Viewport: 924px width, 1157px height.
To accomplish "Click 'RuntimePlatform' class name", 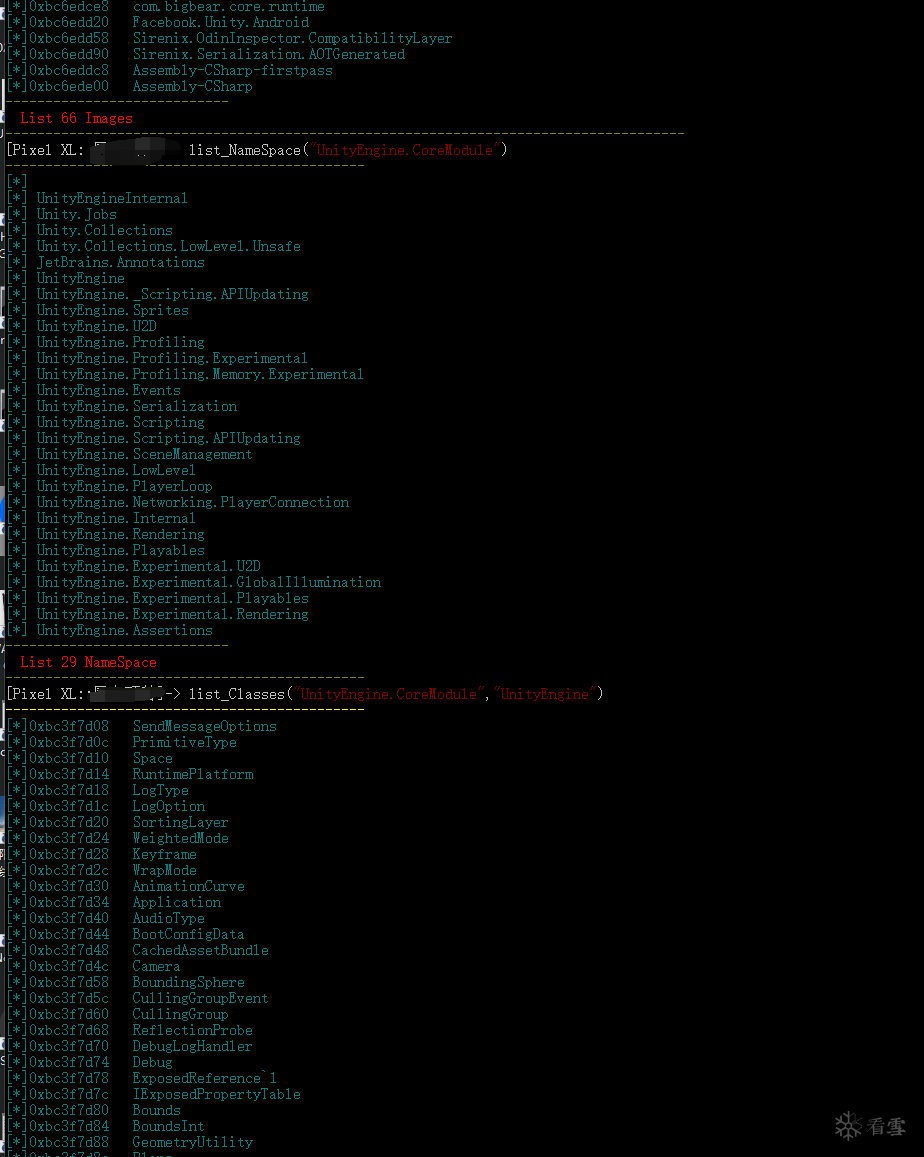I will 193,775.
